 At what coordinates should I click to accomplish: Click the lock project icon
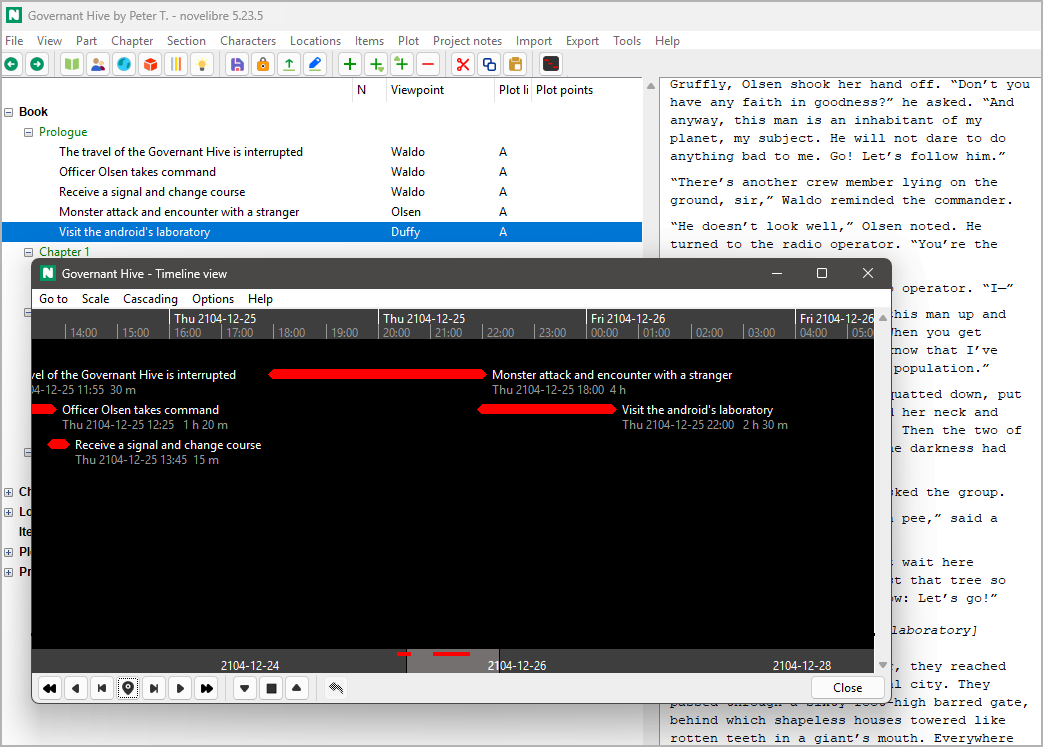pos(262,63)
